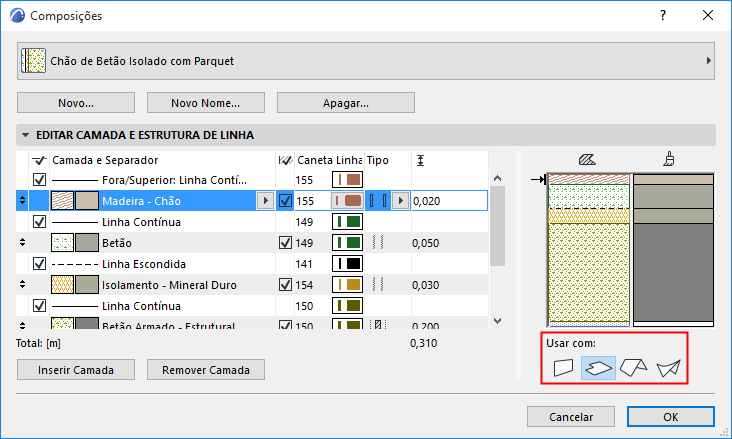This screenshot has height=439, width=732.
Task: Click the 0,020 thickness input field
Action: [449, 201]
